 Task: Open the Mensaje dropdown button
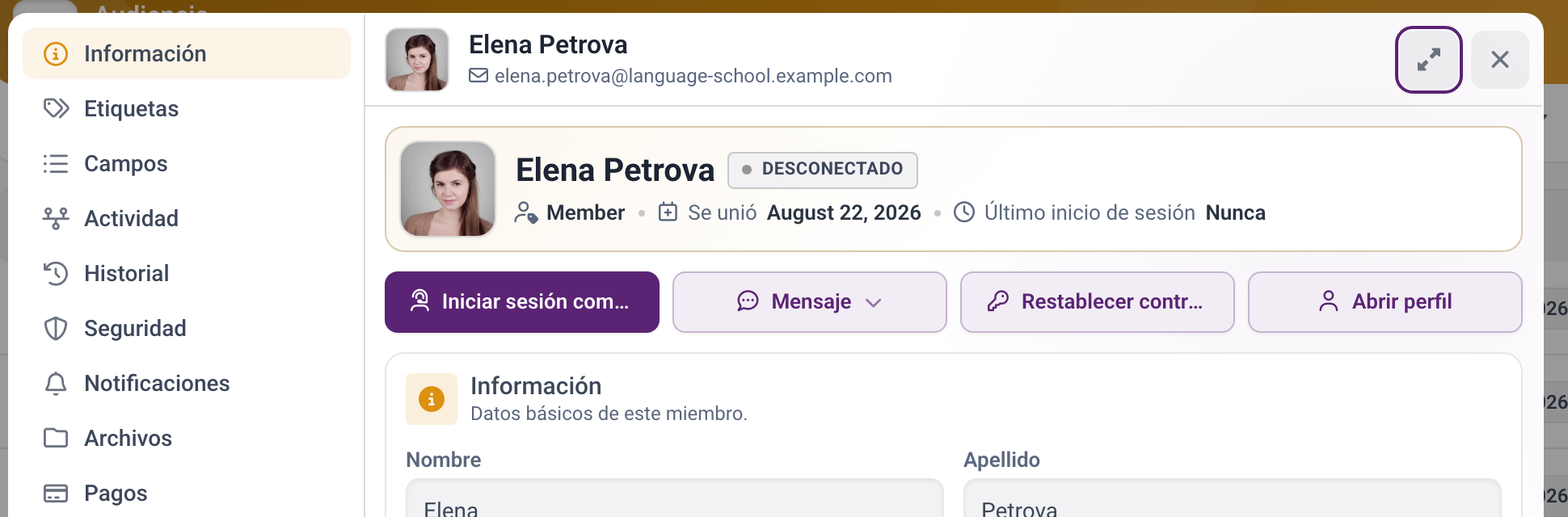[x=810, y=302]
